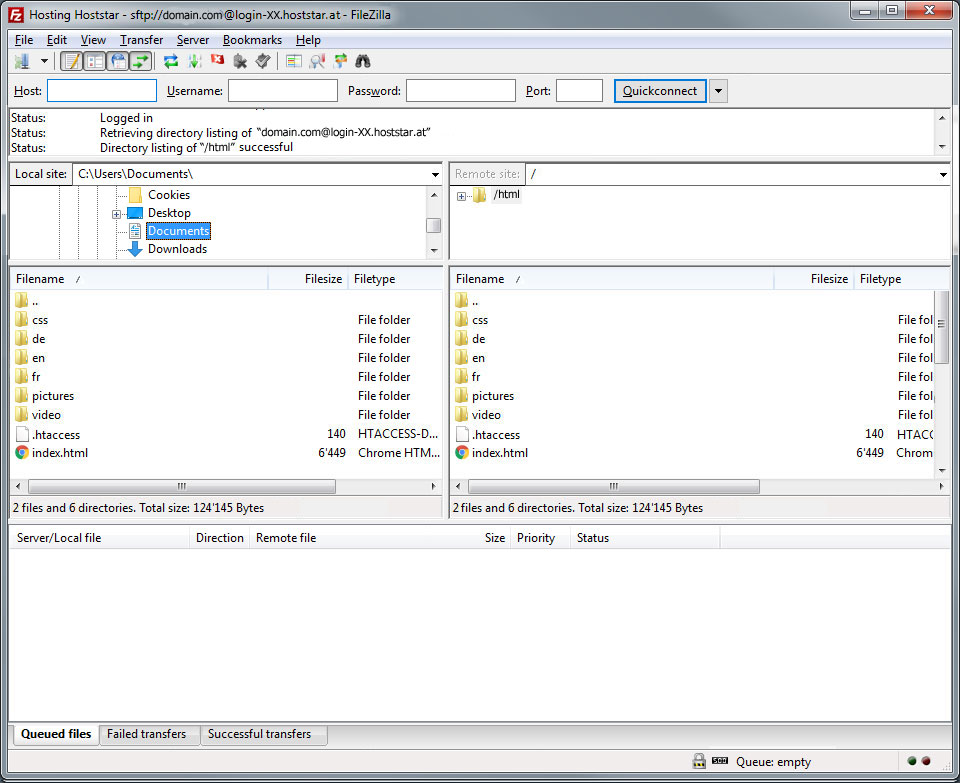Open the Quickconnect history dropdown

pyautogui.click(x=718, y=91)
